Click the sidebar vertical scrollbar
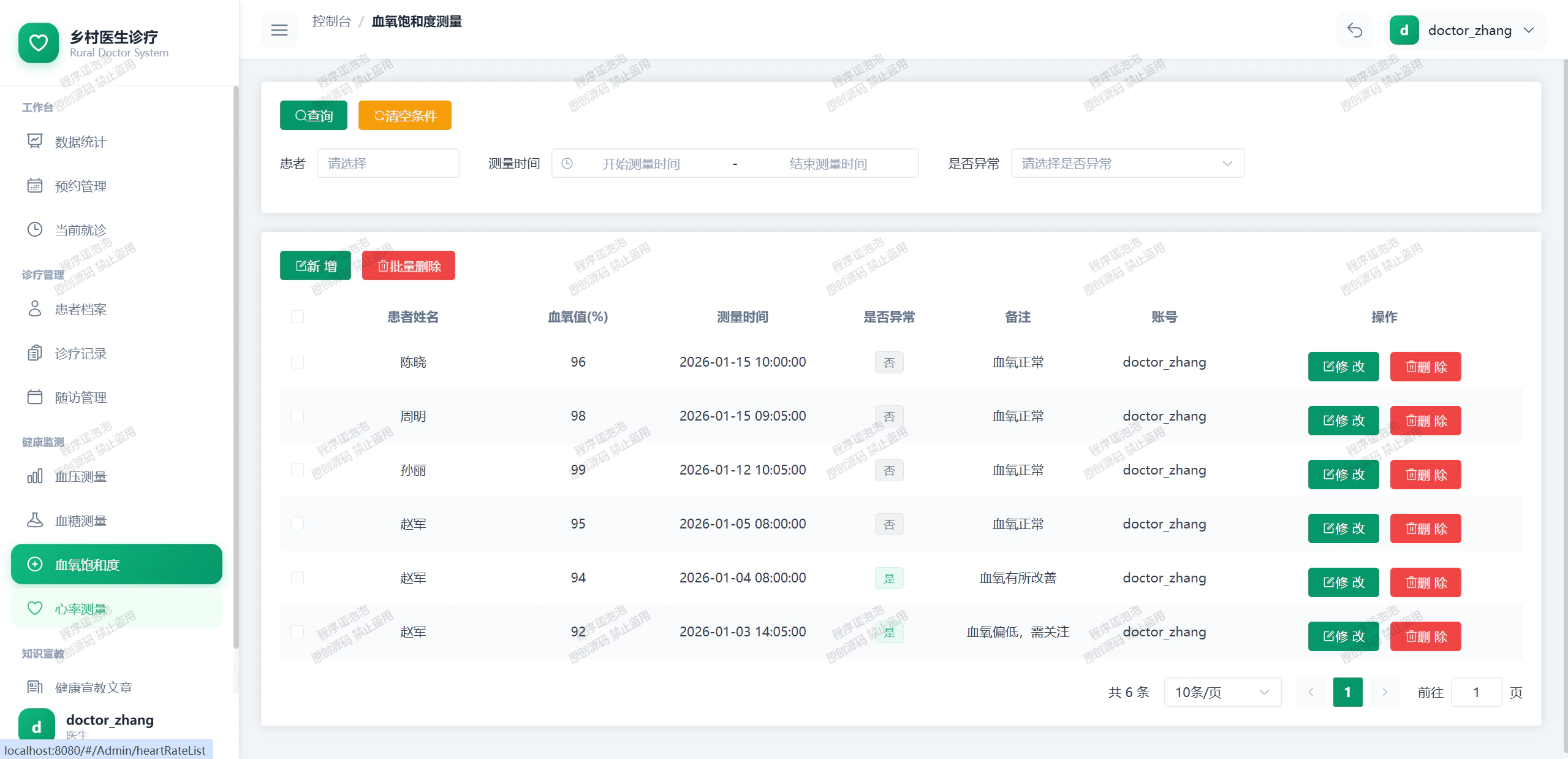 pyautogui.click(x=236, y=368)
